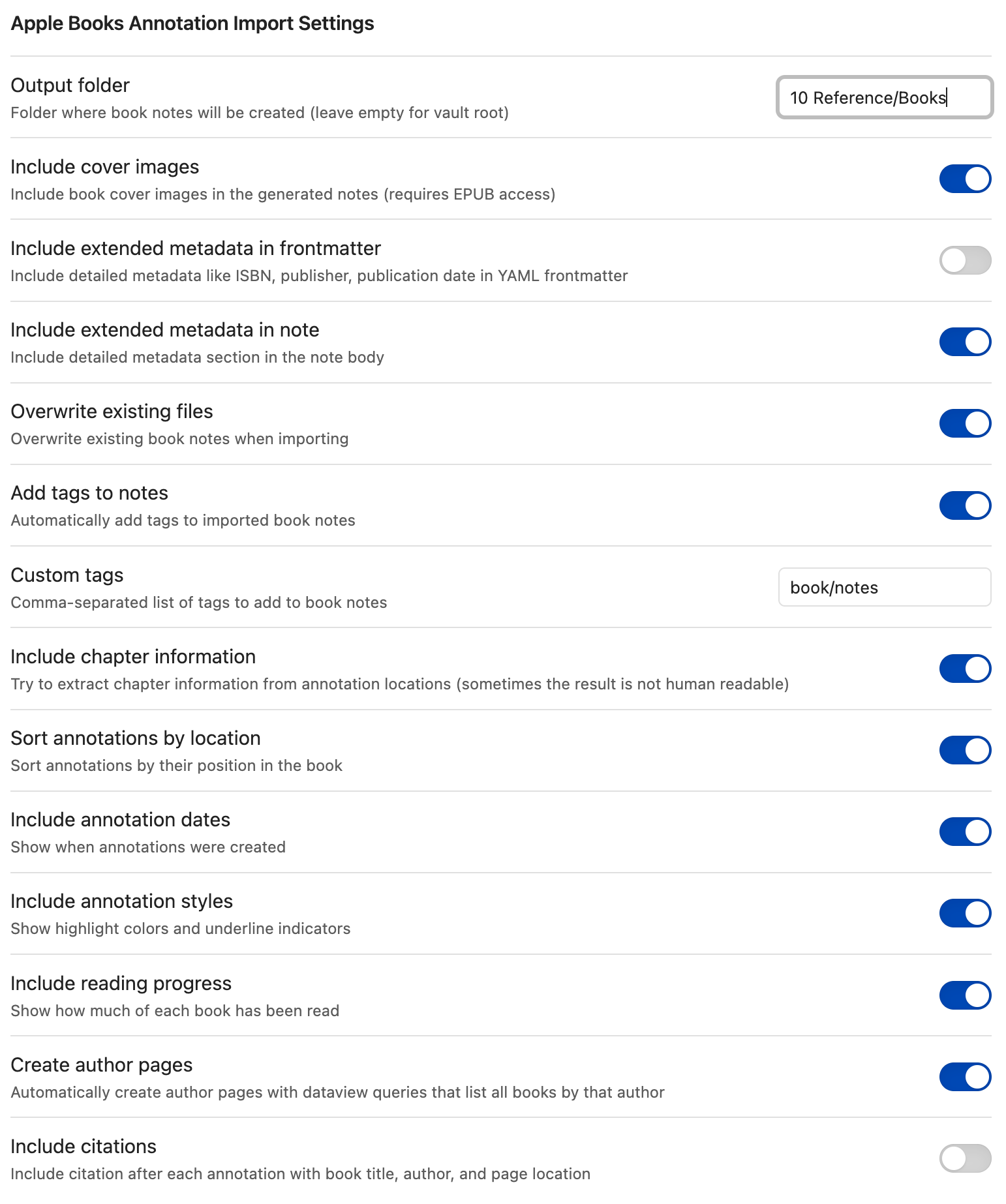Click the Apple Books Annotation Import Settings heading
This screenshot has height=1204, width=1006.
point(192,23)
